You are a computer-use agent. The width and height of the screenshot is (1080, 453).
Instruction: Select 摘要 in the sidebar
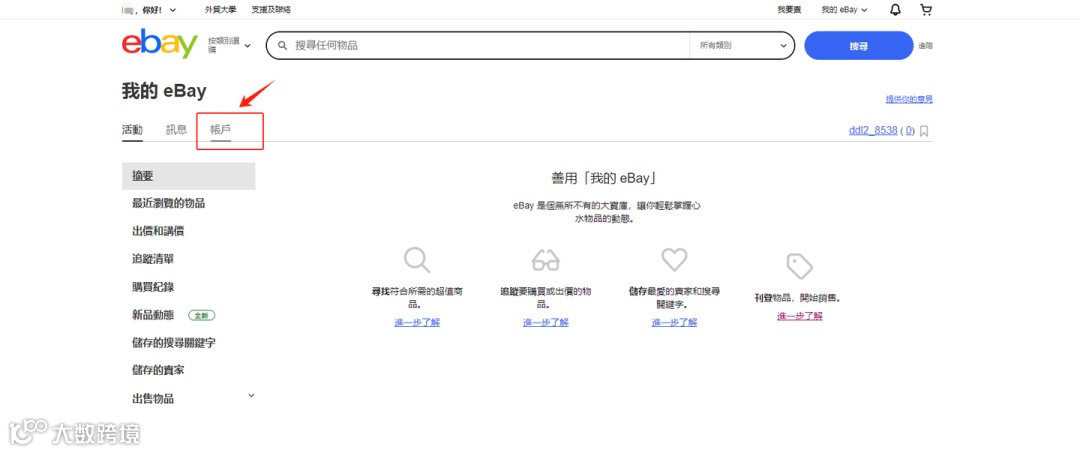click(x=189, y=176)
